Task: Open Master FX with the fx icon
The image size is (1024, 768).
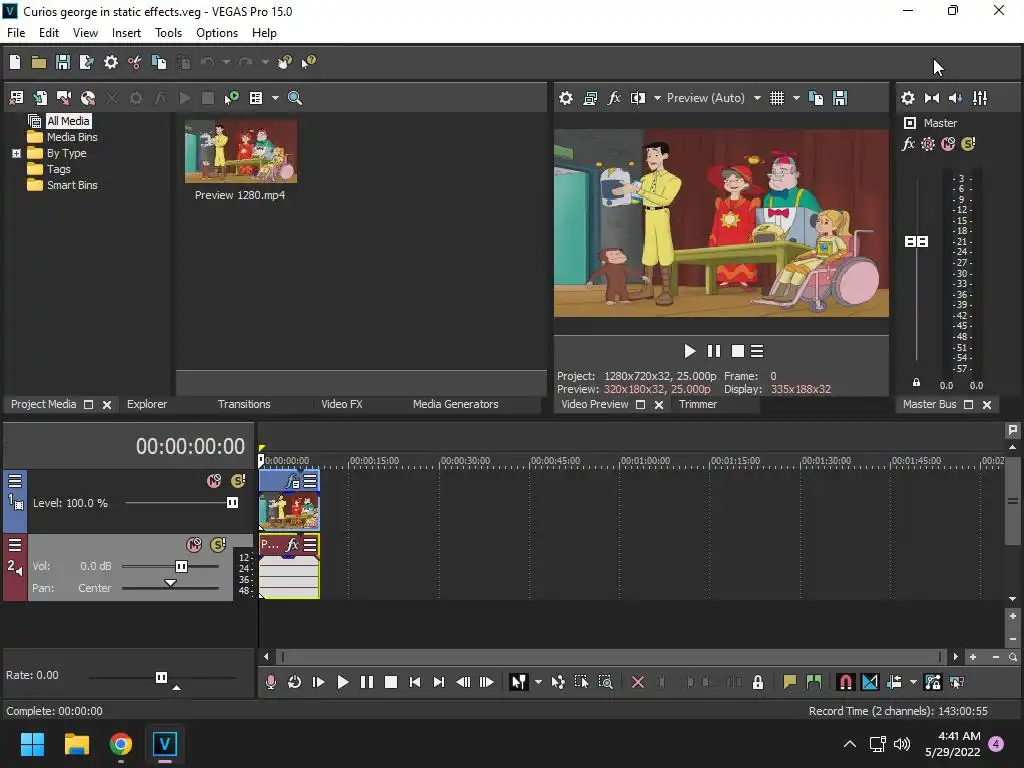Action: [x=908, y=144]
